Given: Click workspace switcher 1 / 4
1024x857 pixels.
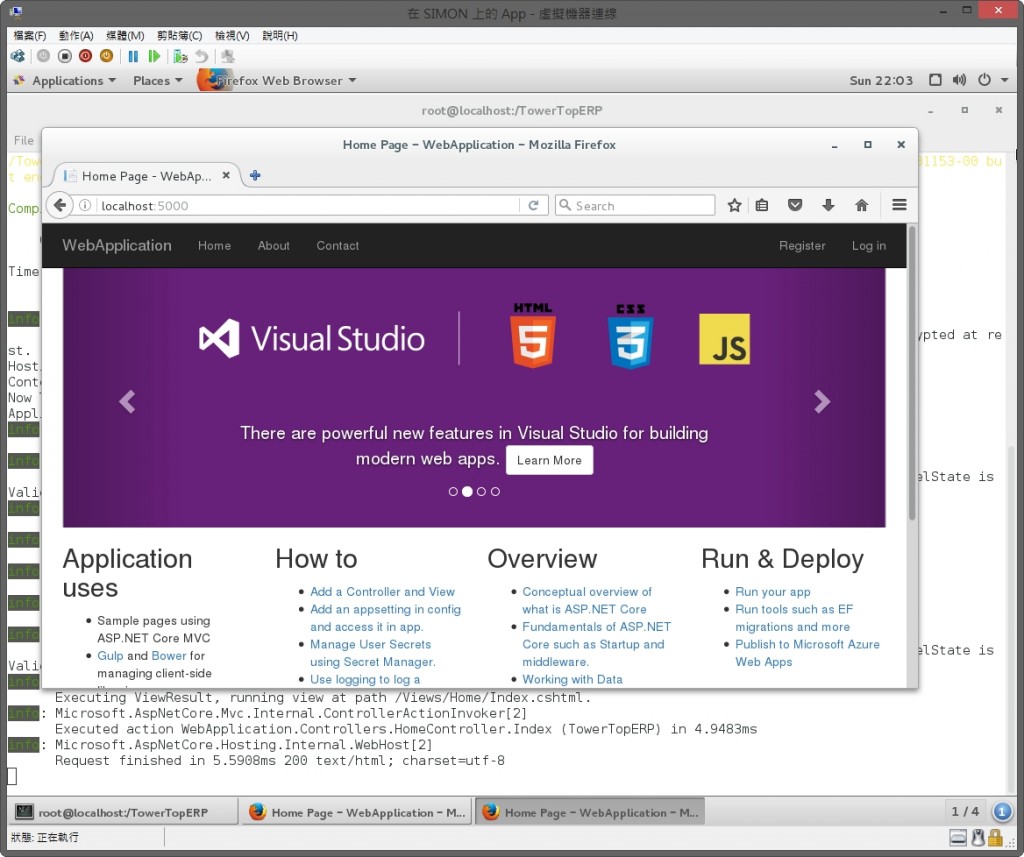Looking at the screenshot, I should [965, 811].
